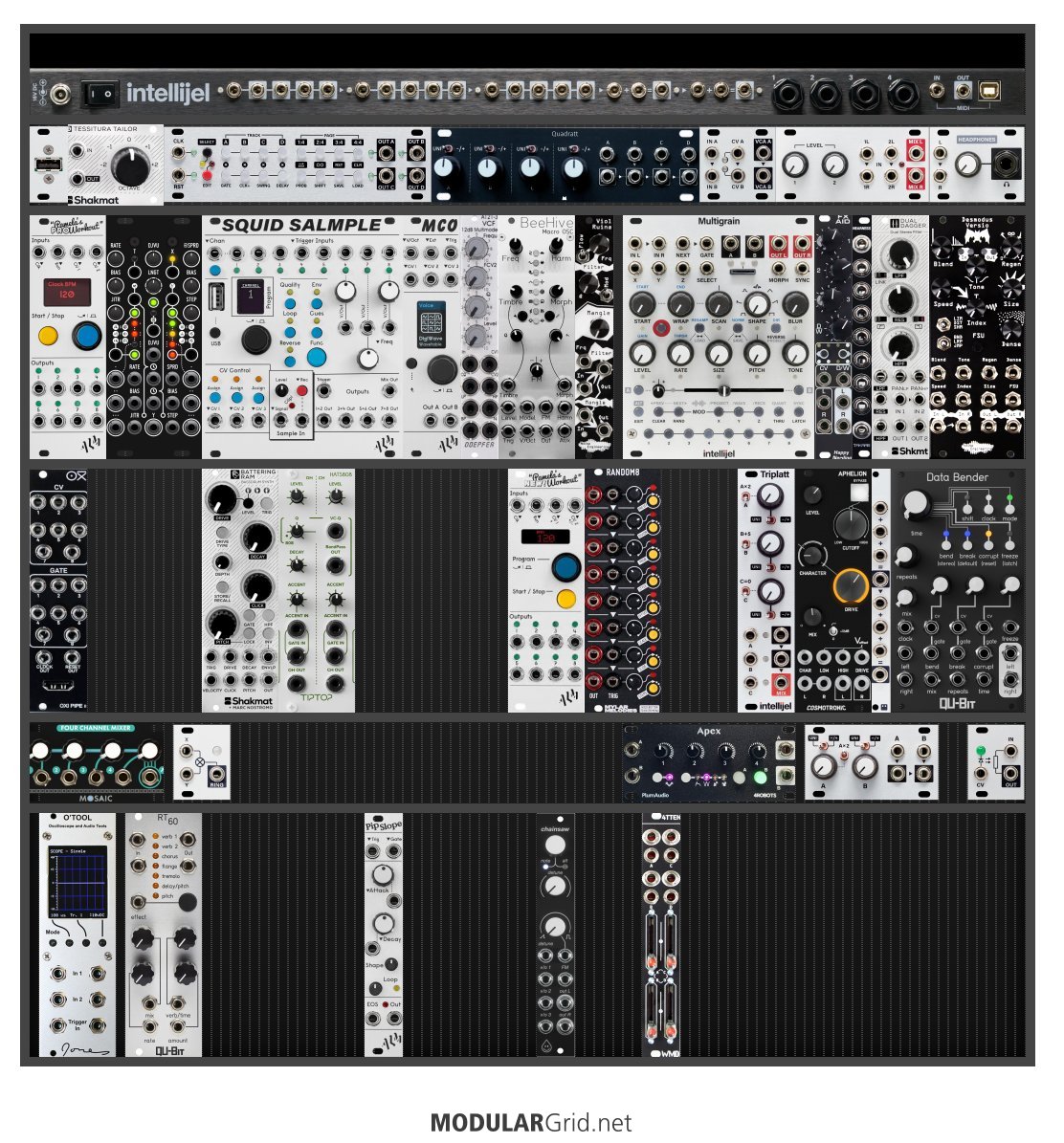Move the Multigrain horizontal MOD fader
1064x1143 pixels.
pyautogui.click(x=724, y=391)
